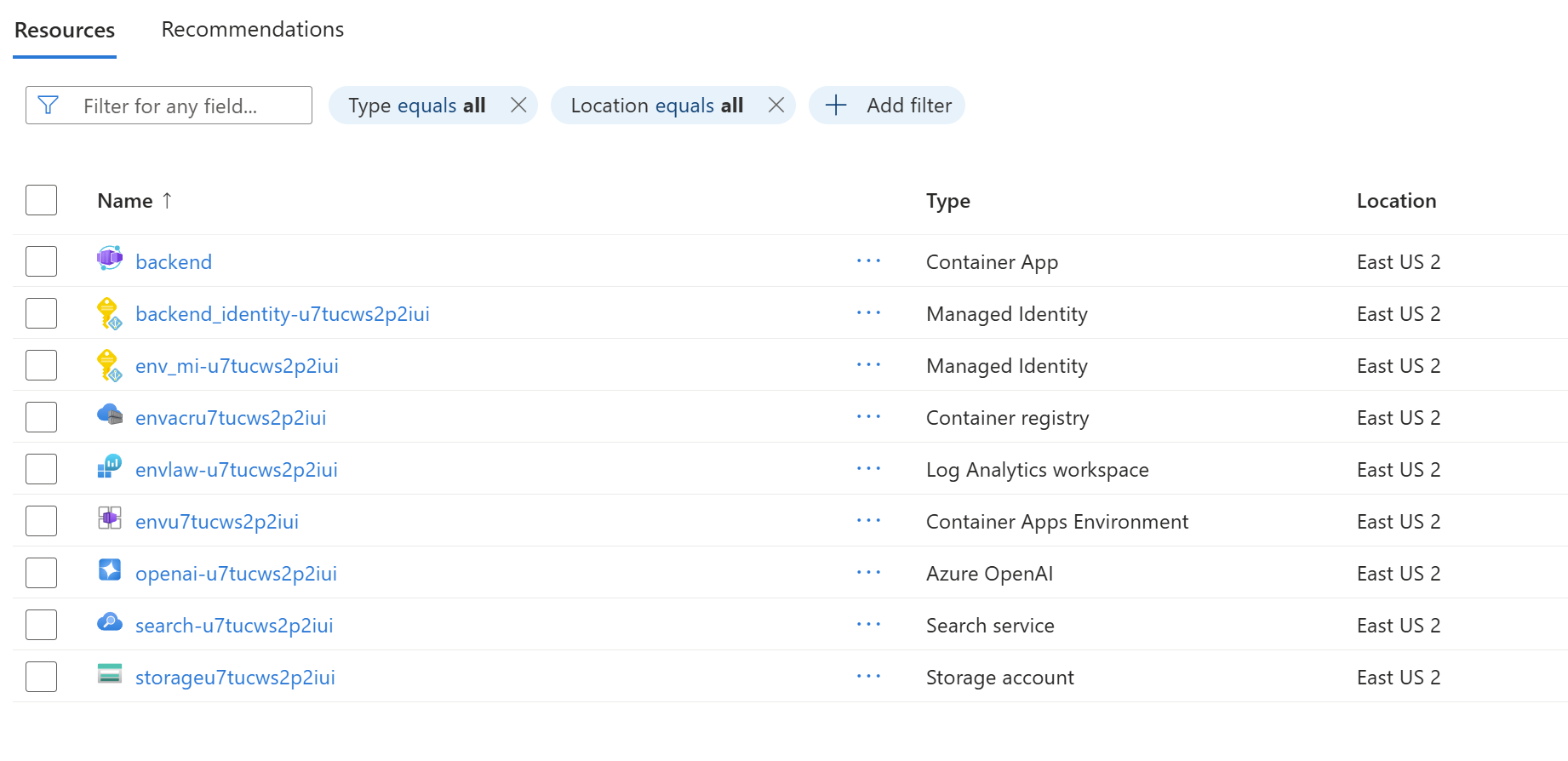
Task: Open more options for env_mi-u7tucws2p2iui row
Action: pyautogui.click(x=868, y=365)
